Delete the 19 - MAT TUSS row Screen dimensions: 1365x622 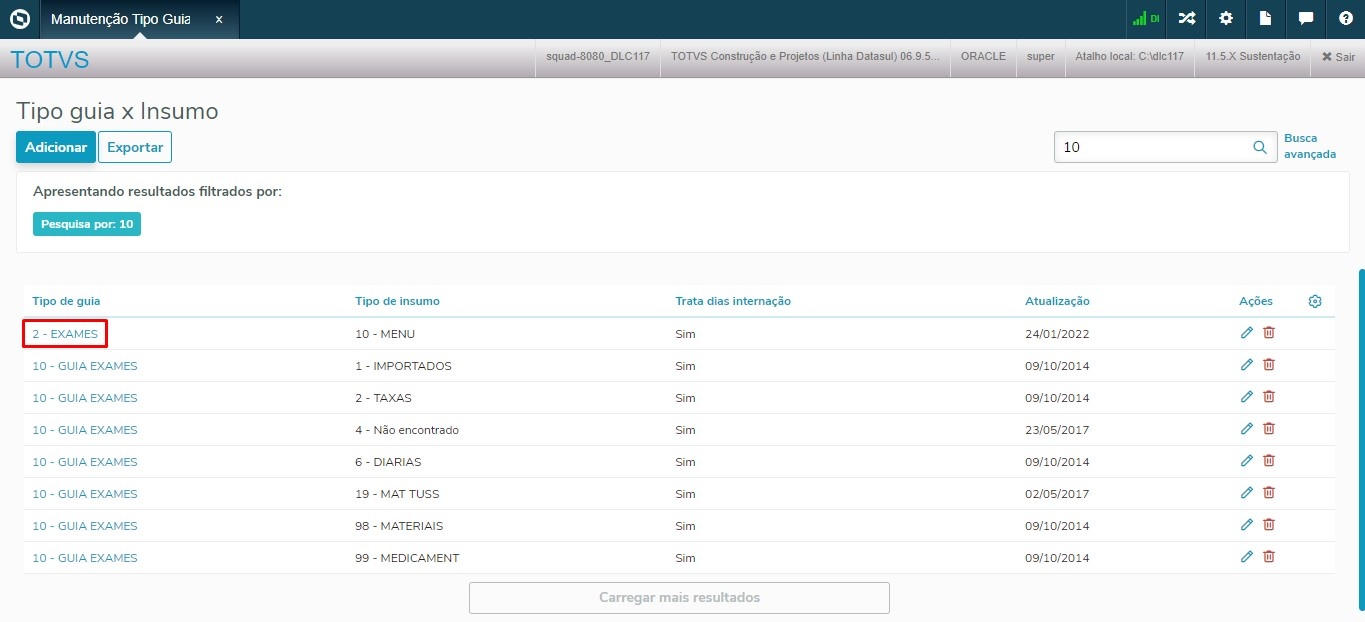tap(1269, 493)
